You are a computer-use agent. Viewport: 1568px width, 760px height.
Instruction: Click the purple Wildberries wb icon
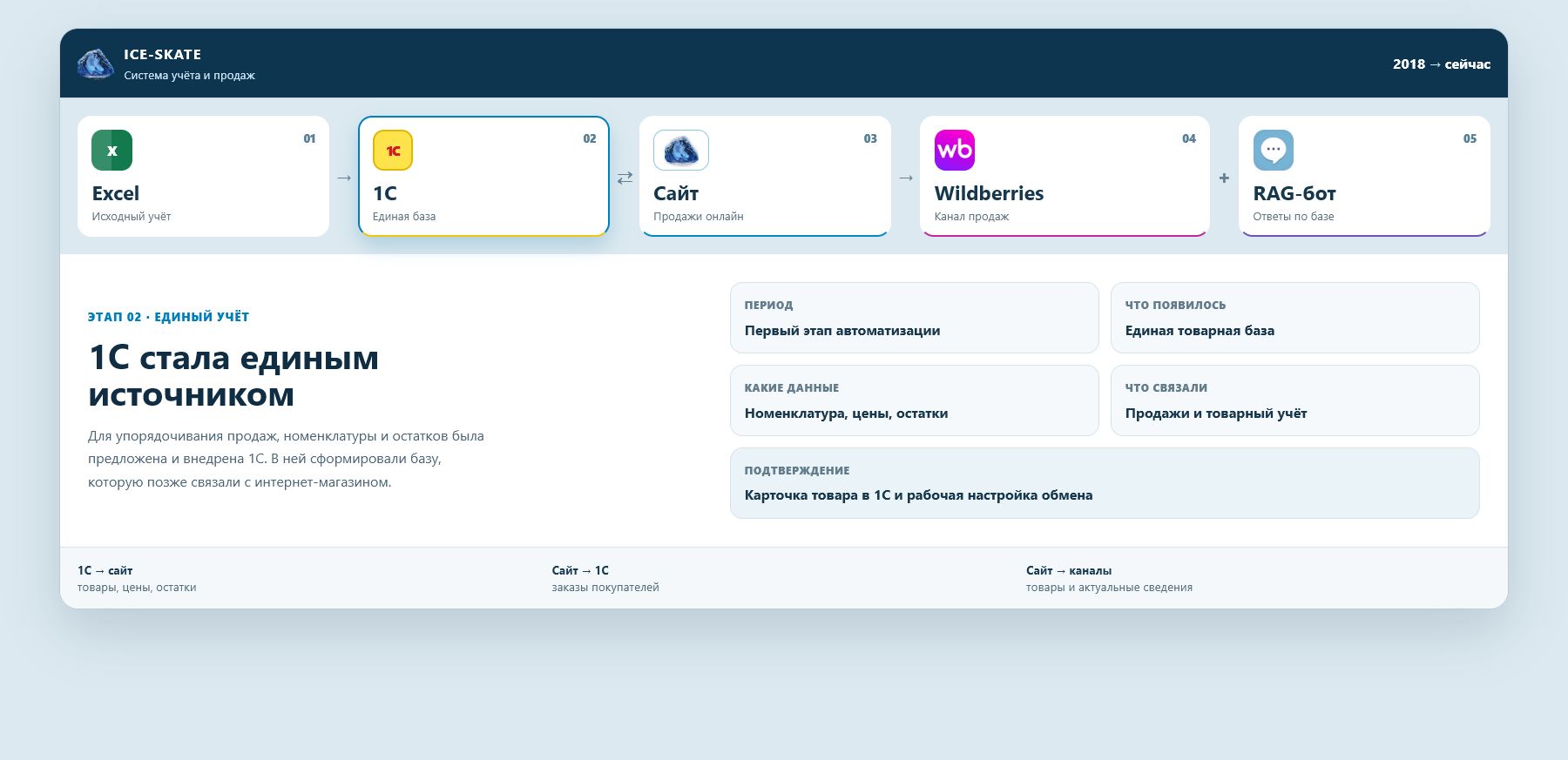[x=955, y=150]
